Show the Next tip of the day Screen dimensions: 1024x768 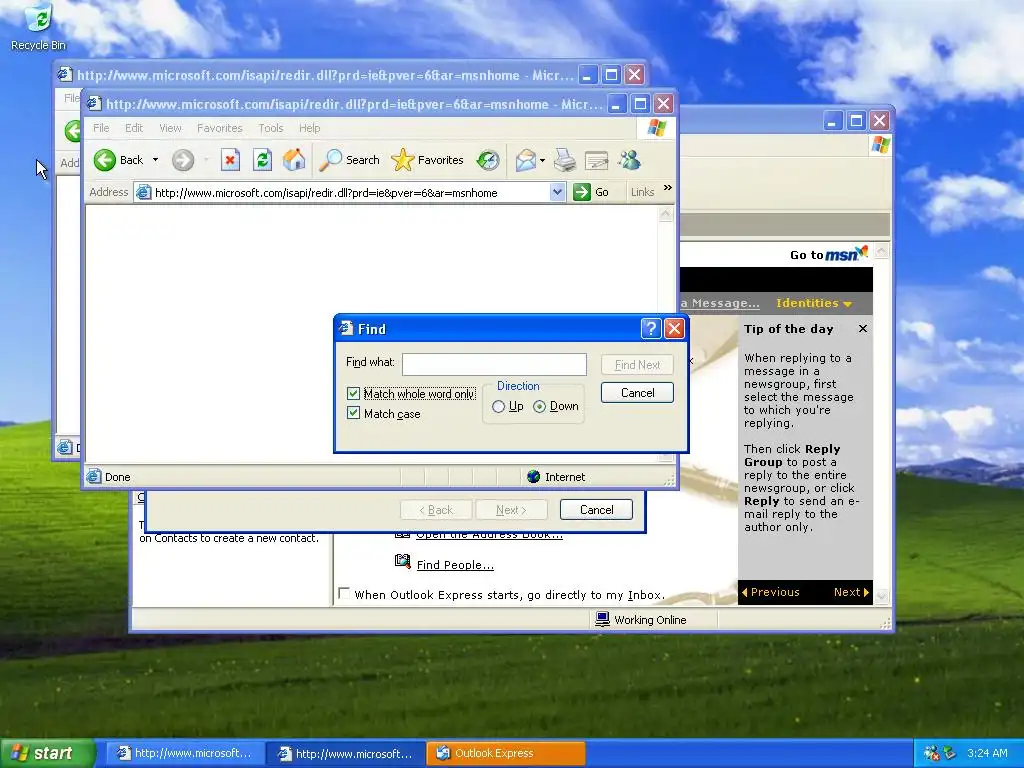852,592
